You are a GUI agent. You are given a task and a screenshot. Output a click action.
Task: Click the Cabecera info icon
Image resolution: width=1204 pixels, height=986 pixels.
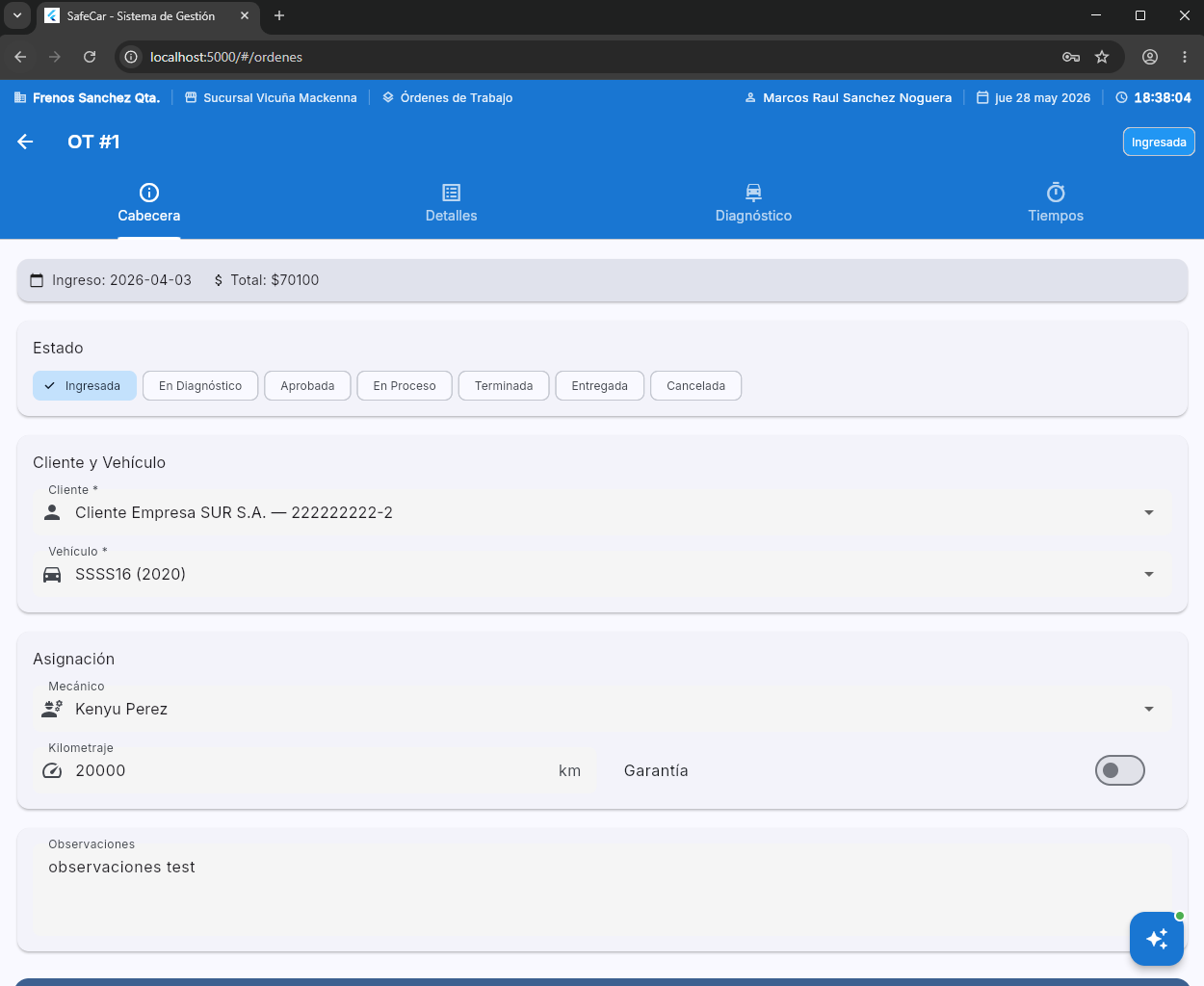click(x=149, y=192)
